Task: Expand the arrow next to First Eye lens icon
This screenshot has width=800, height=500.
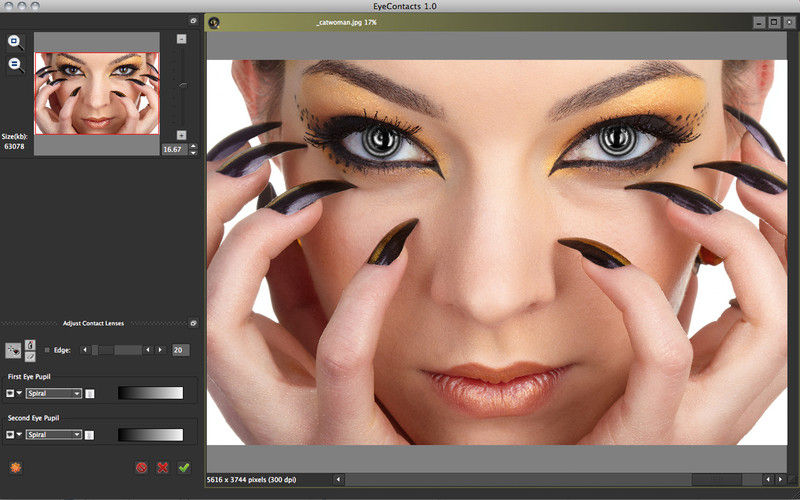Action: coord(19,392)
